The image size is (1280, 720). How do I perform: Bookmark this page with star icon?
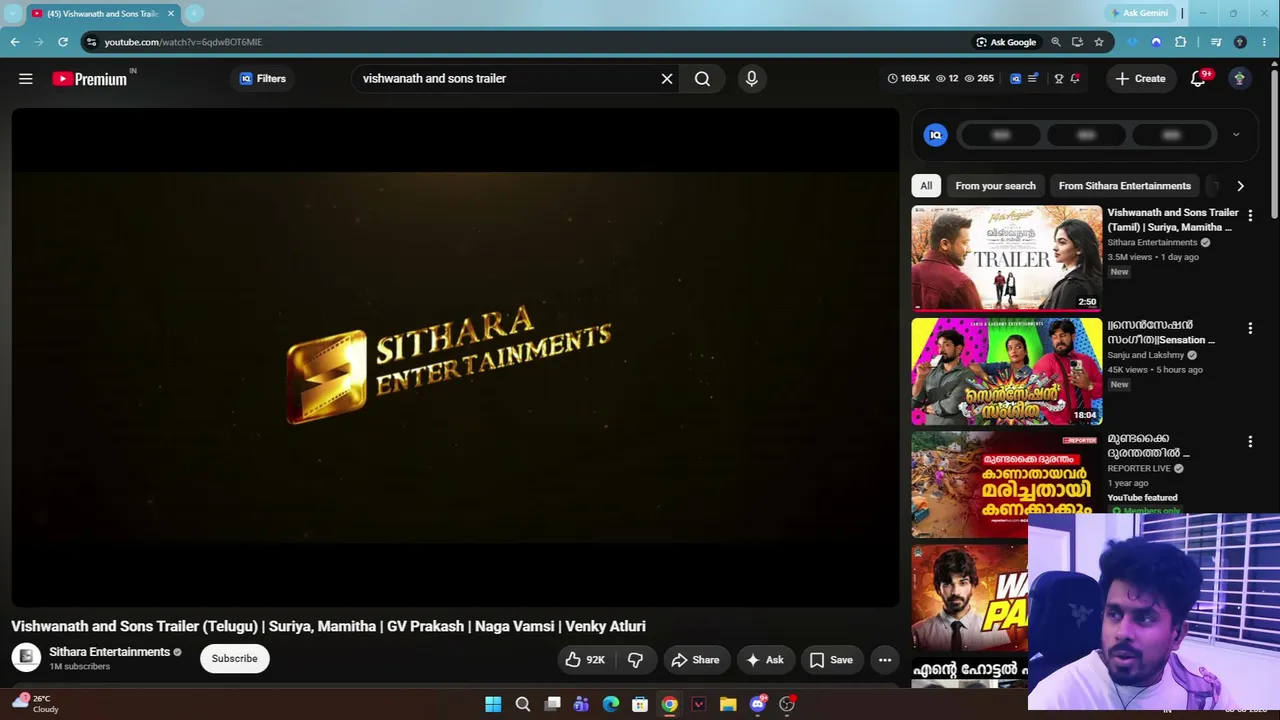click(1099, 42)
